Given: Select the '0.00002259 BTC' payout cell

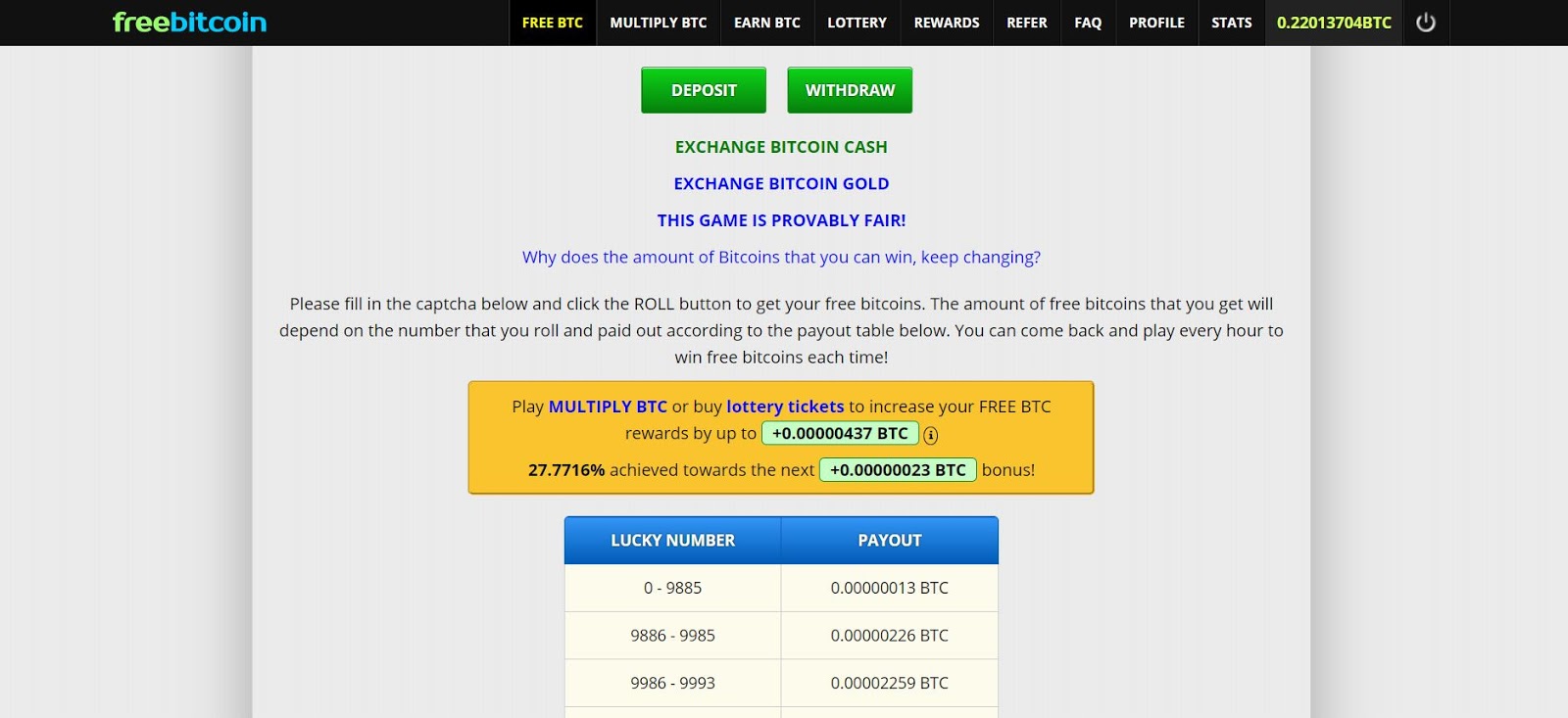Looking at the screenshot, I should (x=890, y=683).
